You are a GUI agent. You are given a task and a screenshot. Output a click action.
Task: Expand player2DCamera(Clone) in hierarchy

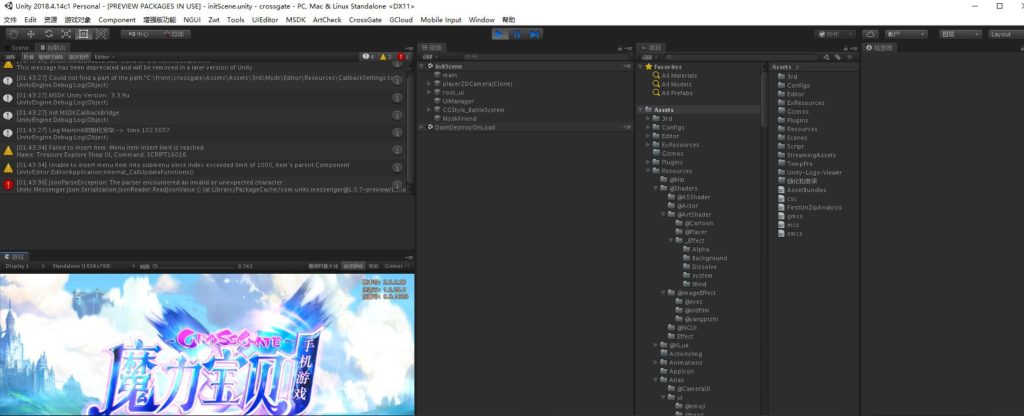(429, 84)
